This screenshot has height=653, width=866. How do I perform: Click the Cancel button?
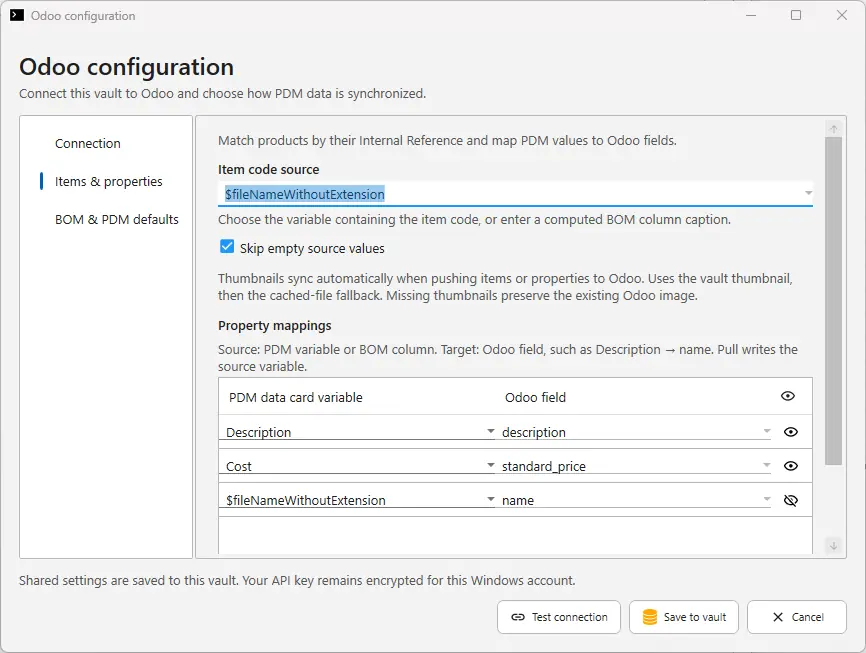coord(797,617)
